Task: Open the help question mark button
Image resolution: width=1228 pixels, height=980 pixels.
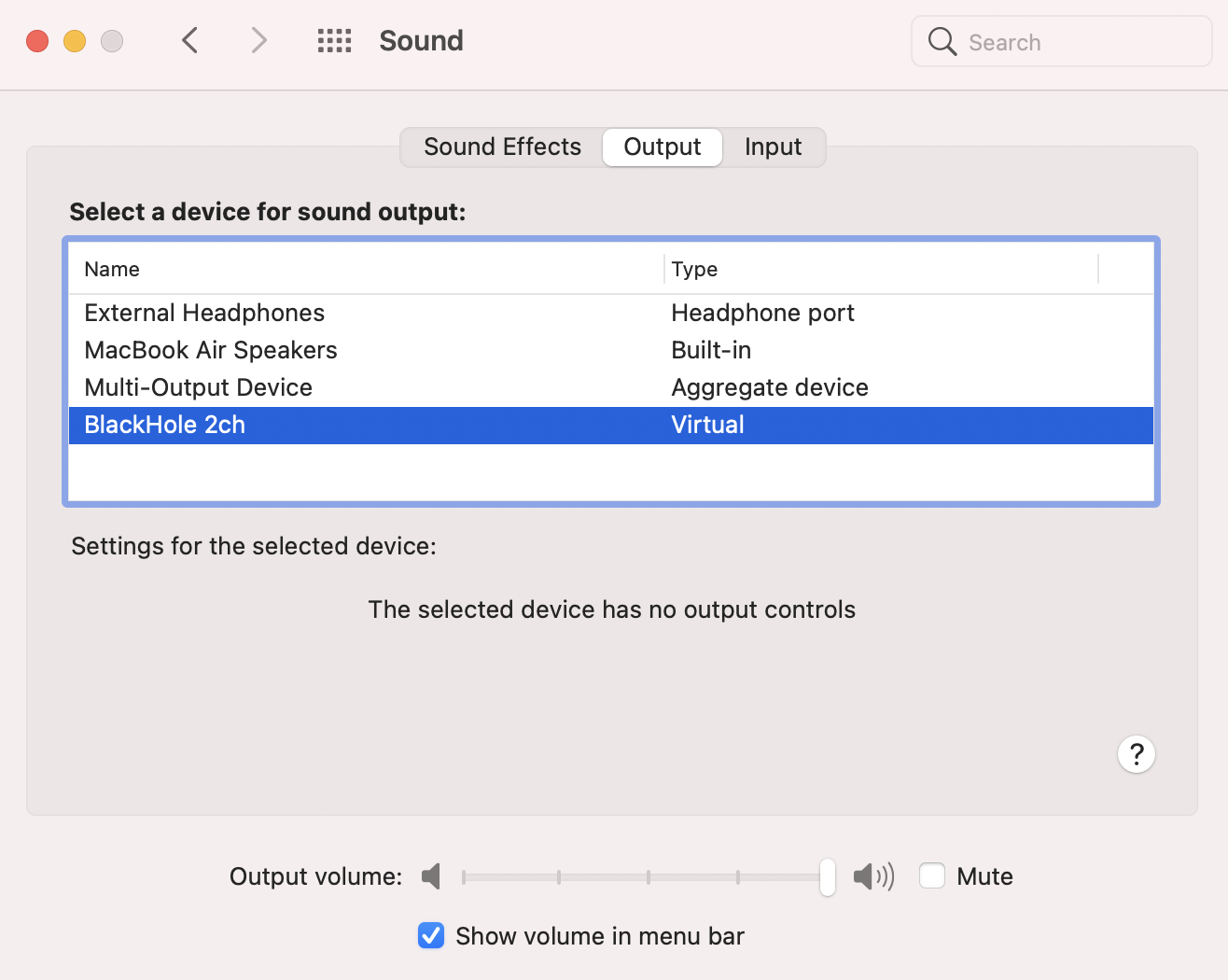Action: (1137, 754)
